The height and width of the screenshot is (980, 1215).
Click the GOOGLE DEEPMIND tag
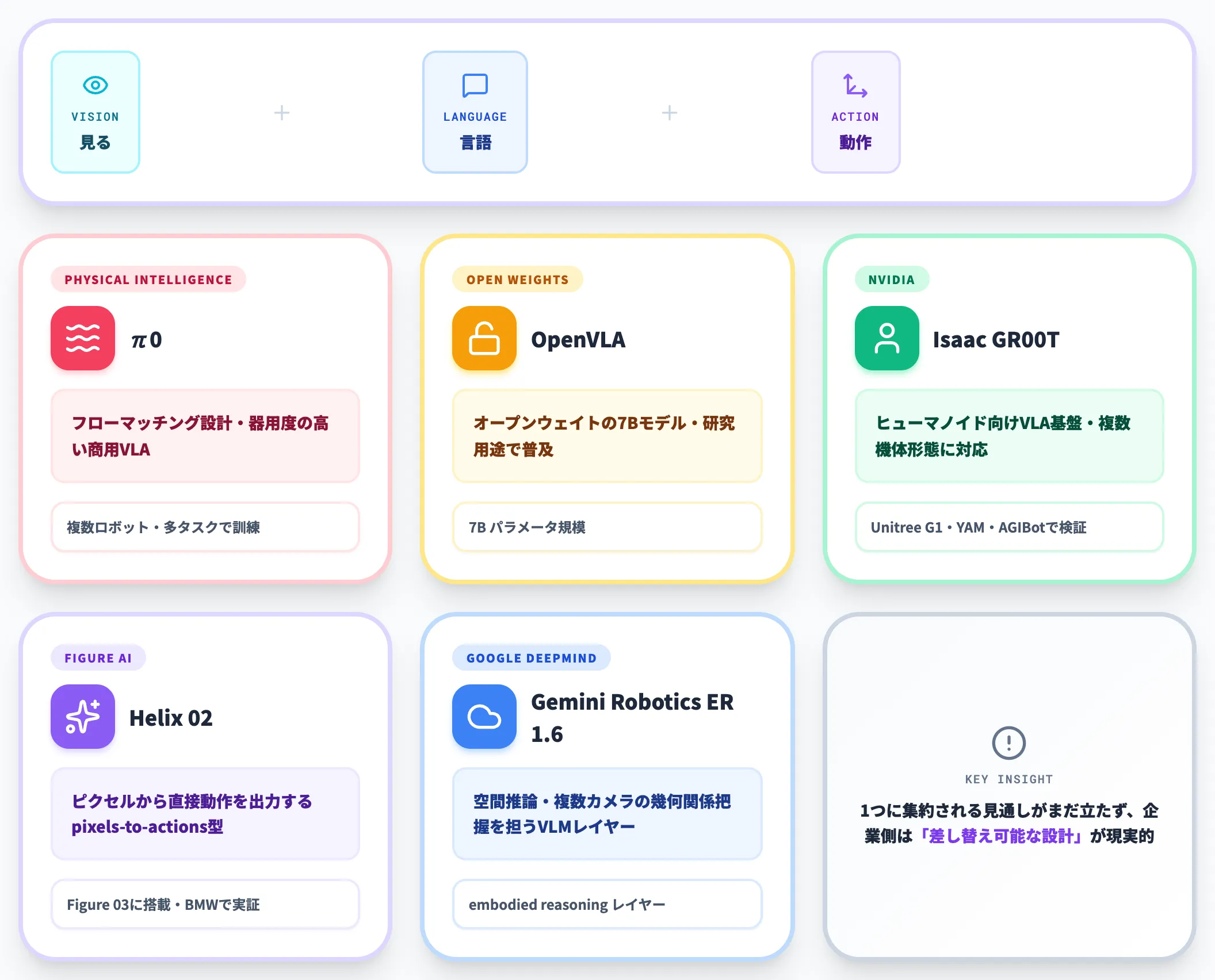coord(532,658)
